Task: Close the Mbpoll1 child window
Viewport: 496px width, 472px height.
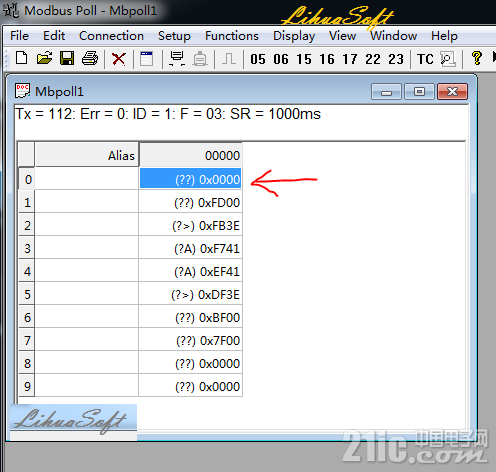Action: pyautogui.click(x=452, y=92)
